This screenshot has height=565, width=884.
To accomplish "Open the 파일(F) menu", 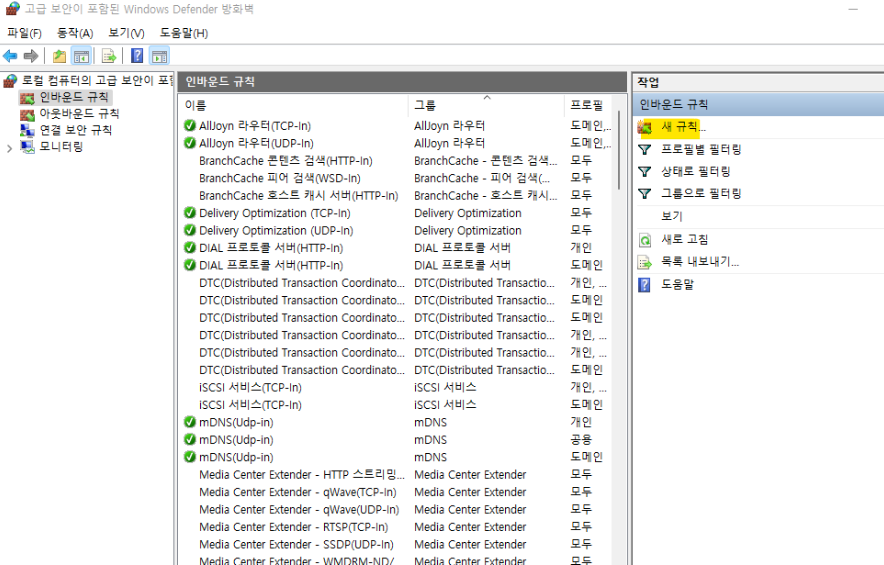I will [x=24, y=33].
